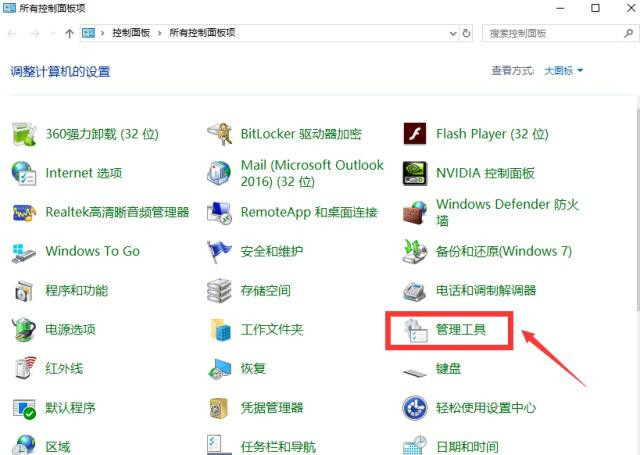Click the 程序和功能 text link
Viewport: 640px width, 455px height.
click(77, 291)
